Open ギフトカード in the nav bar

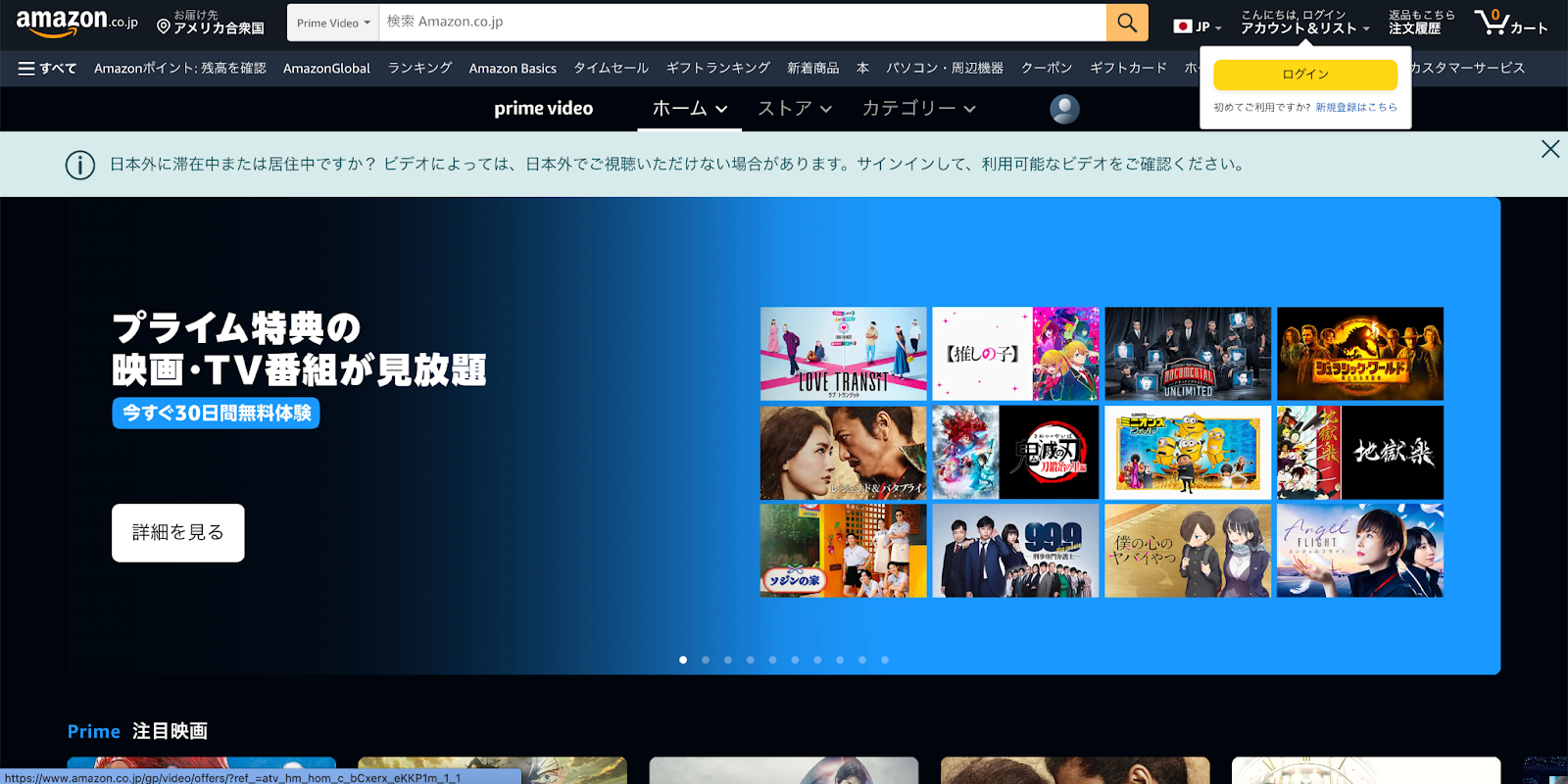[x=1128, y=69]
